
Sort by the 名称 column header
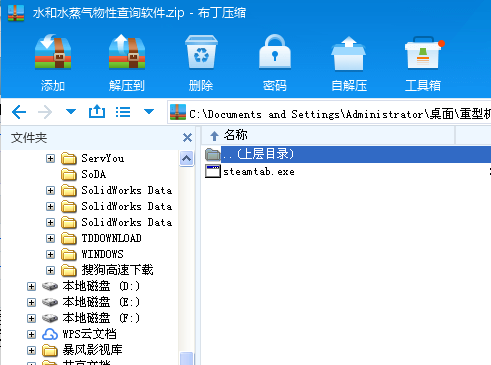click(x=328, y=135)
